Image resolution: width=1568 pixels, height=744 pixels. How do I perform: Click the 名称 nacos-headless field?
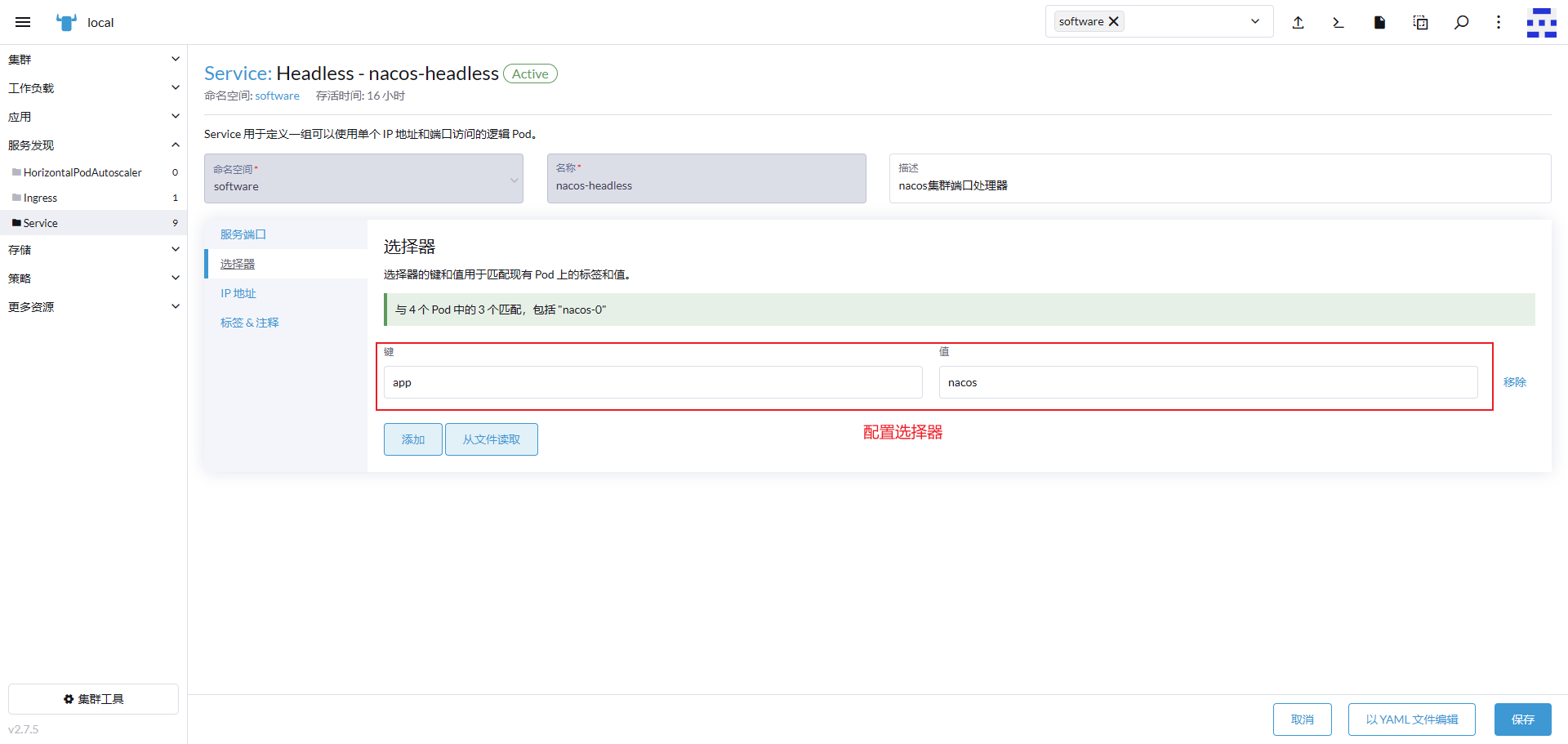(x=706, y=178)
